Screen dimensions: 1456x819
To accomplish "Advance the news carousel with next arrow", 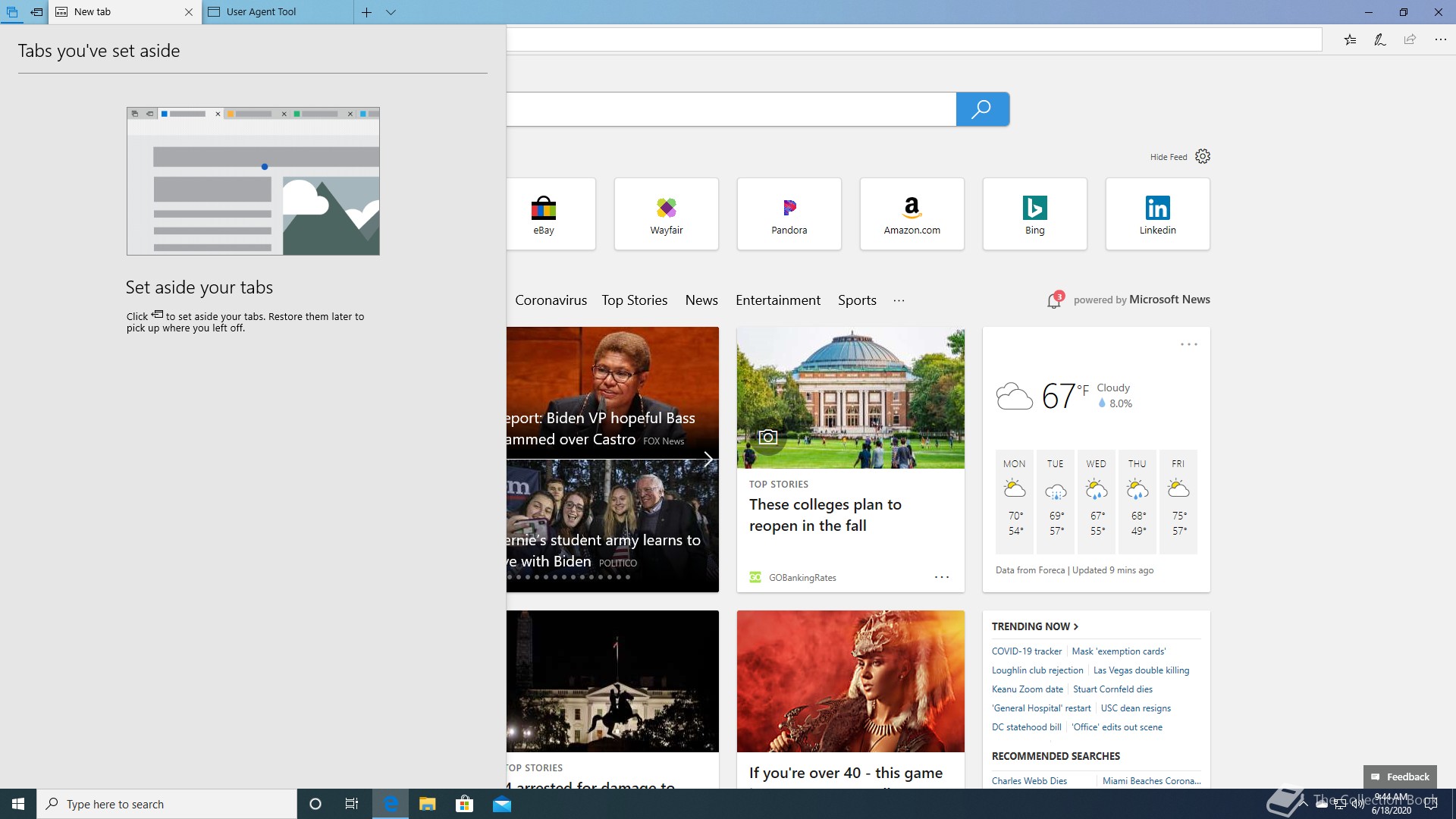I will click(708, 459).
